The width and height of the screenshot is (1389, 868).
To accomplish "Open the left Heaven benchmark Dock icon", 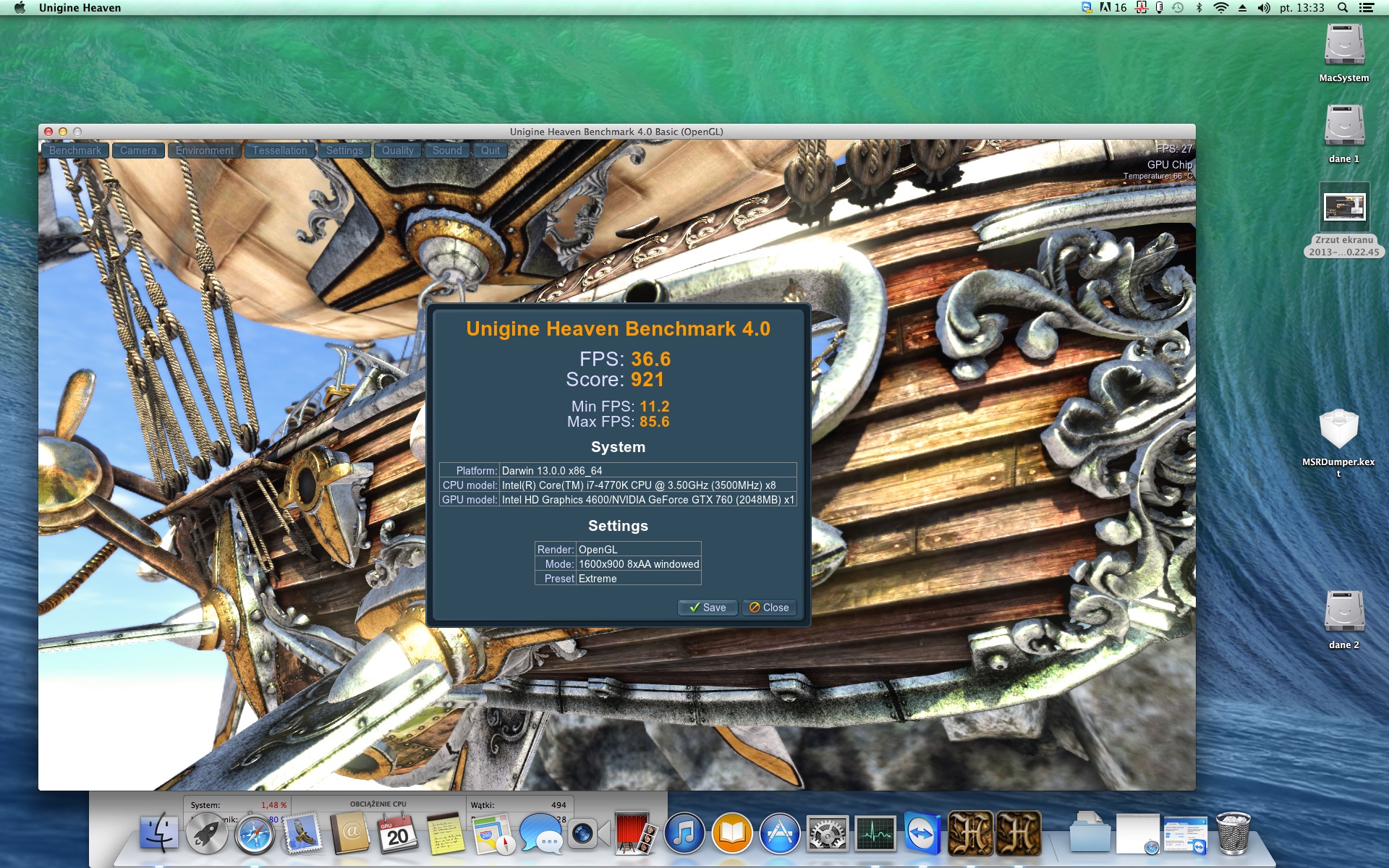I will pos(971,833).
